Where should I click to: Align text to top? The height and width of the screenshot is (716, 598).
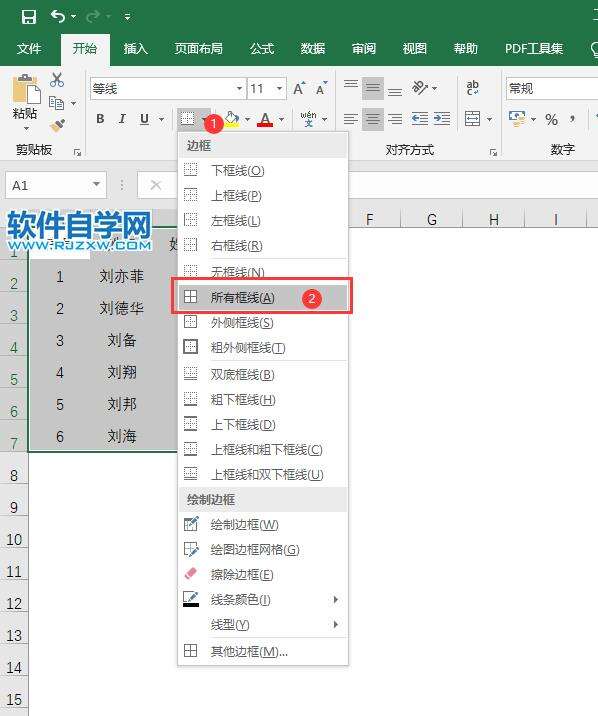coord(351,86)
